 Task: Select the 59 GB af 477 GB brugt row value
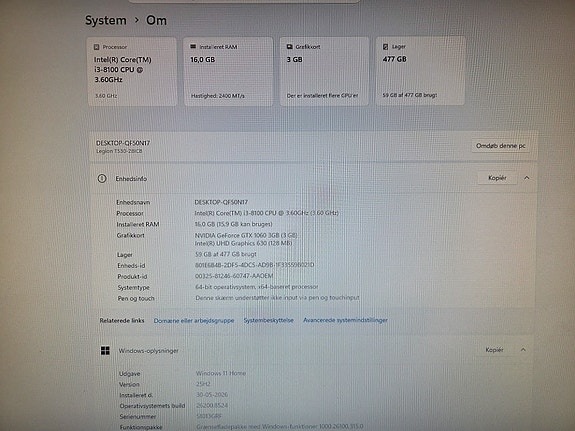tap(226, 254)
